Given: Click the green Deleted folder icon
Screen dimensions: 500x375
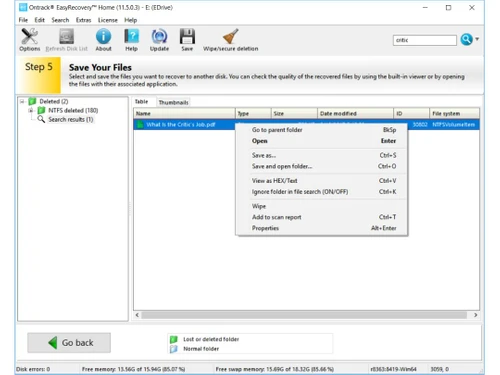Looking at the screenshot, I should coord(32,101).
